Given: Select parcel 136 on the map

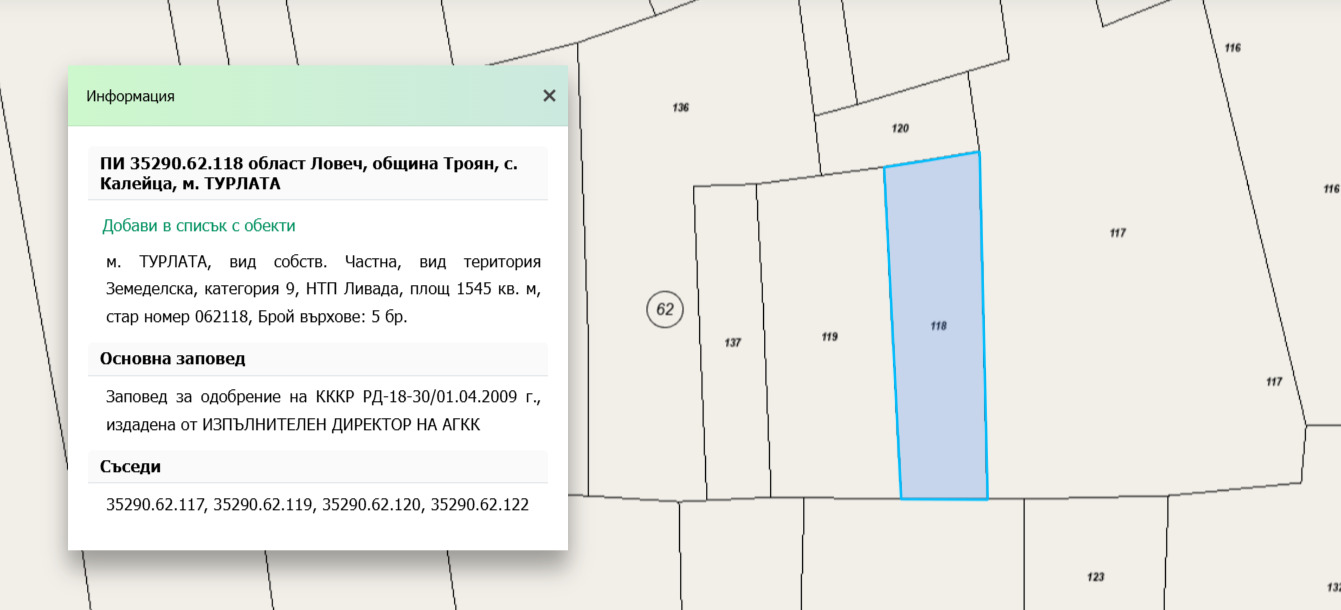Looking at the screenshot, I should click(681, 108).
